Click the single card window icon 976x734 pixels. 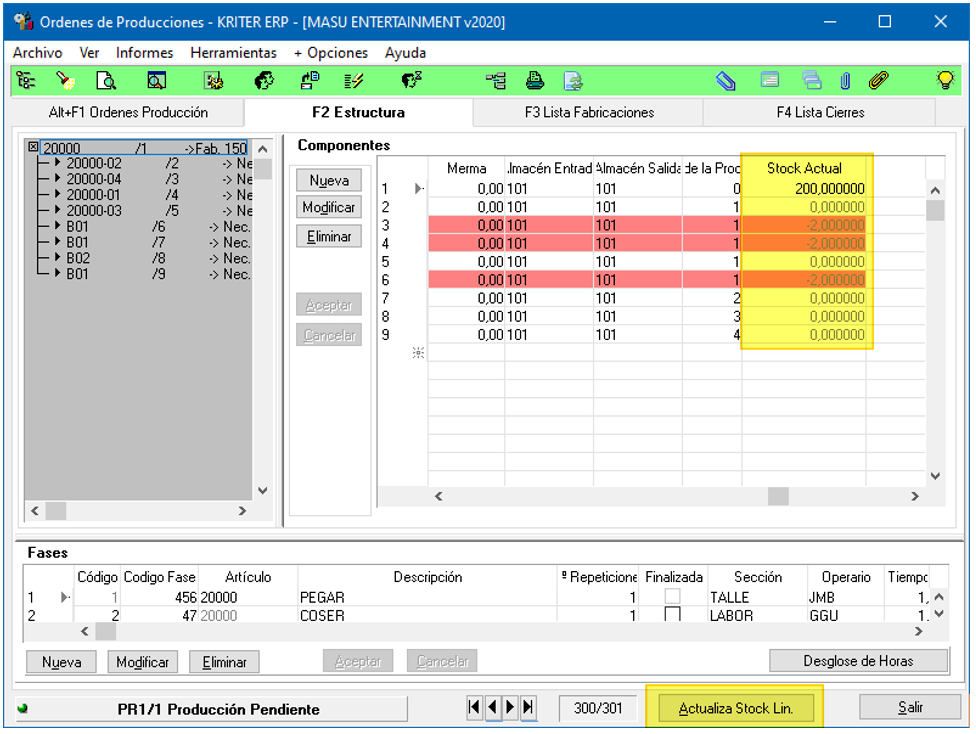770,80
